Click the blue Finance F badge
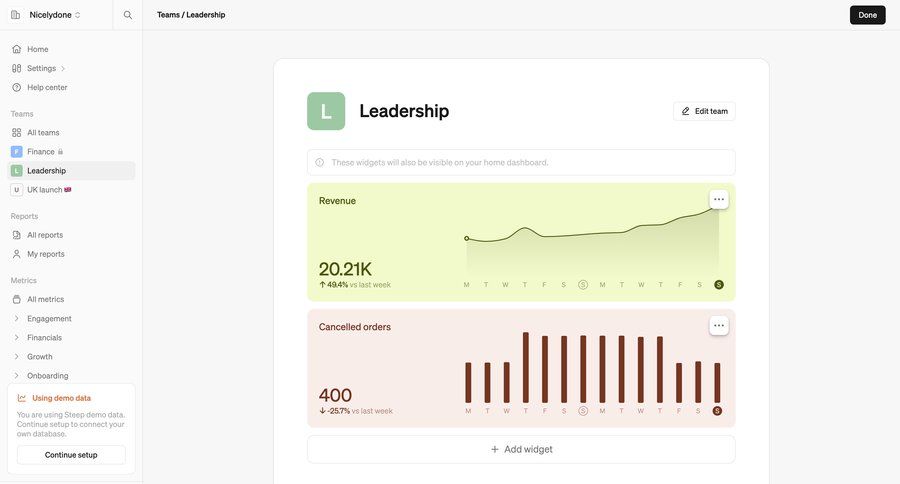This screenshot has width=900, height=484. [x=17, y=152]
